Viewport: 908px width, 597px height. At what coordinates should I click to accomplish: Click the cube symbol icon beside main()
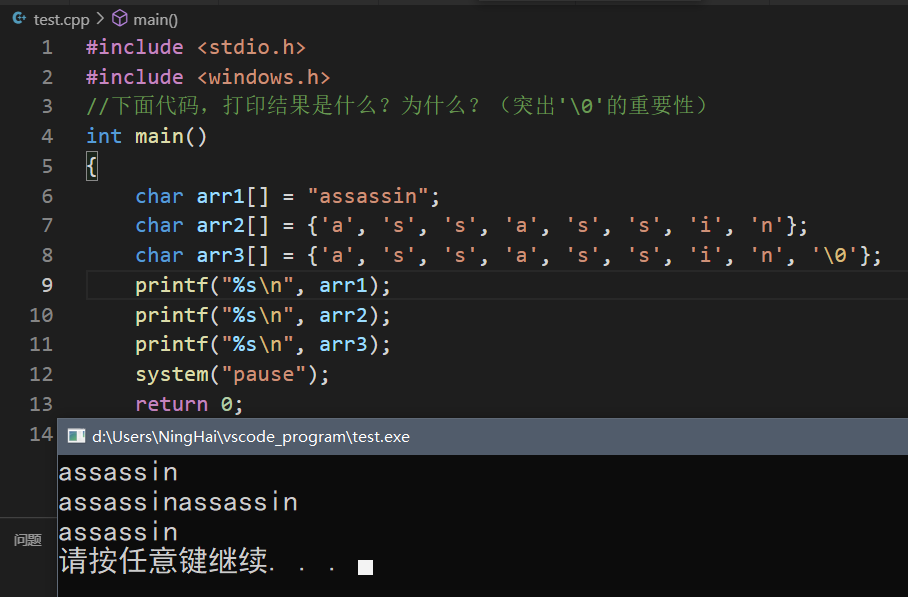pos(120,19)
